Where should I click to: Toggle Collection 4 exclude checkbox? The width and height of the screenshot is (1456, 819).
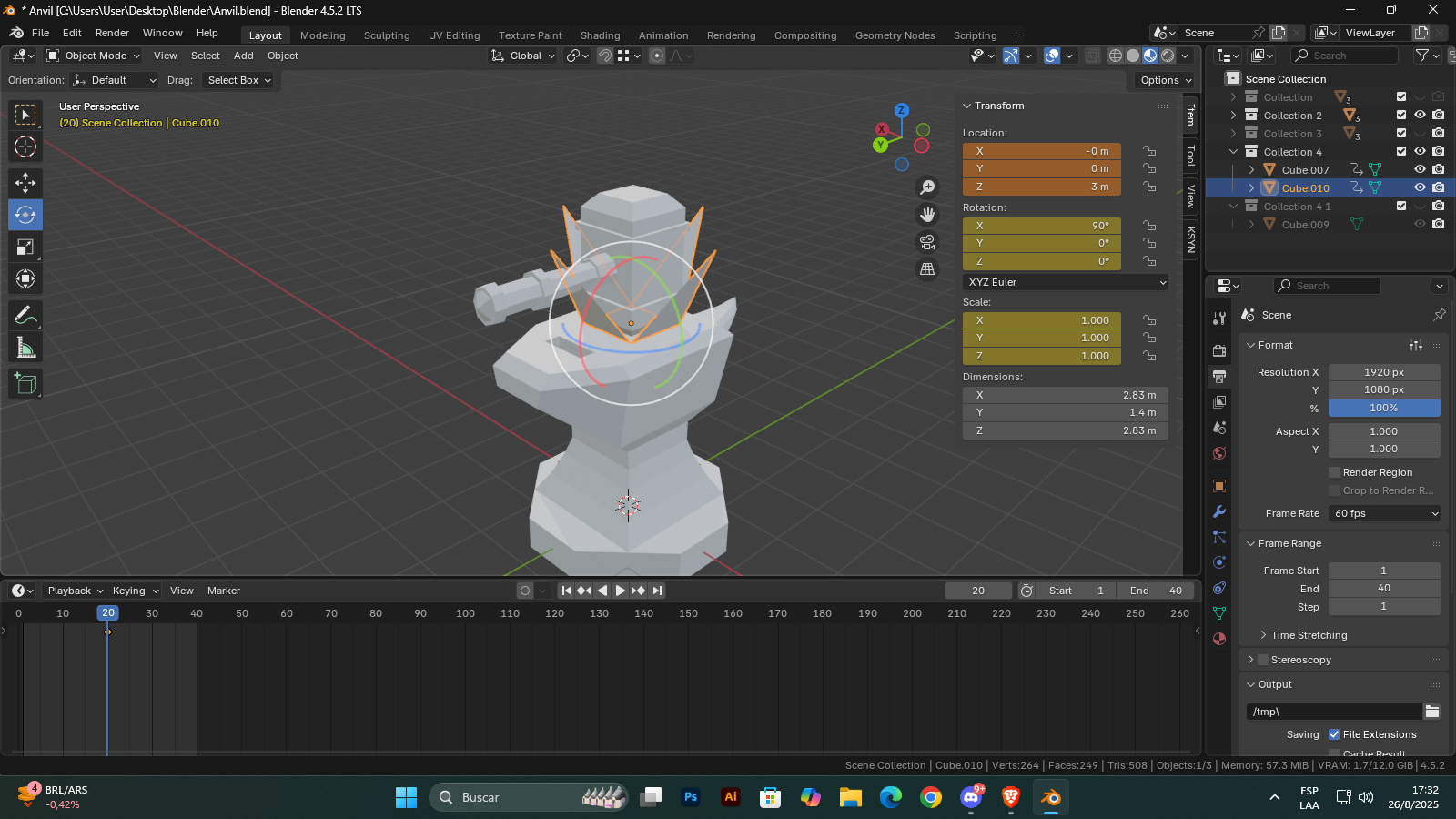pyautogui.click(x=1401, y=151)
